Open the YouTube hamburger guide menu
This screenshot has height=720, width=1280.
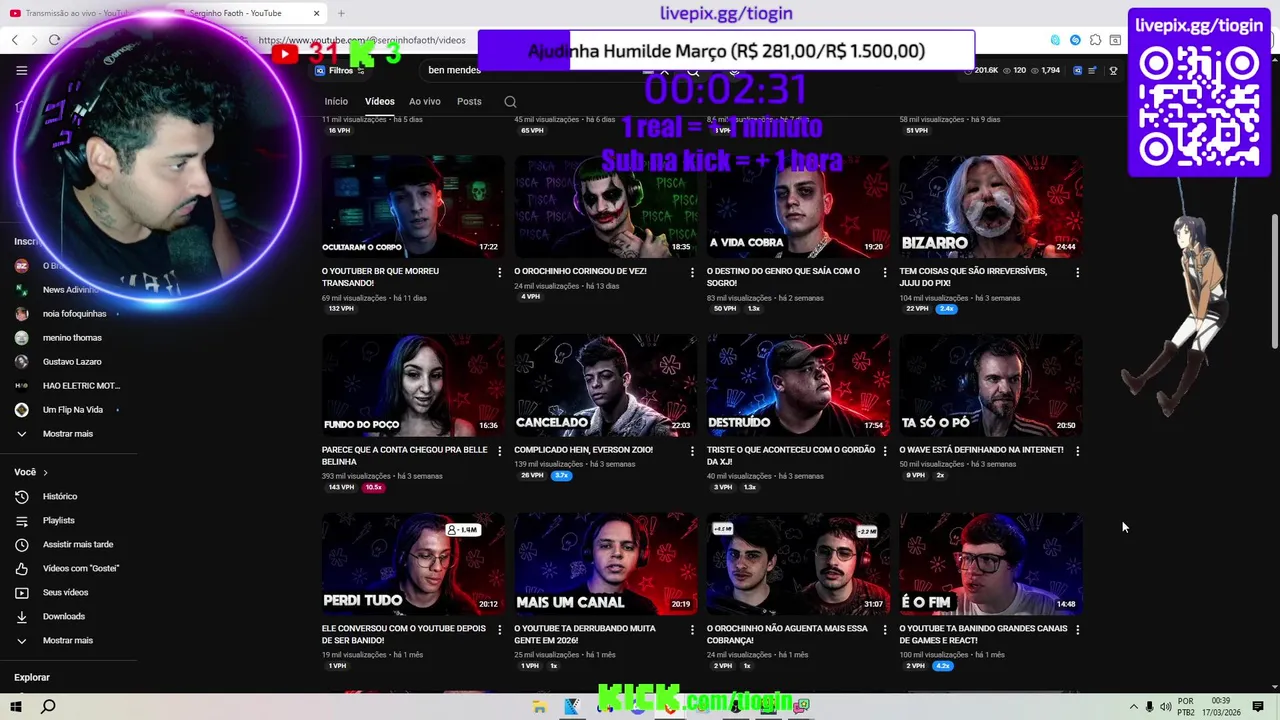click(21, 70)
